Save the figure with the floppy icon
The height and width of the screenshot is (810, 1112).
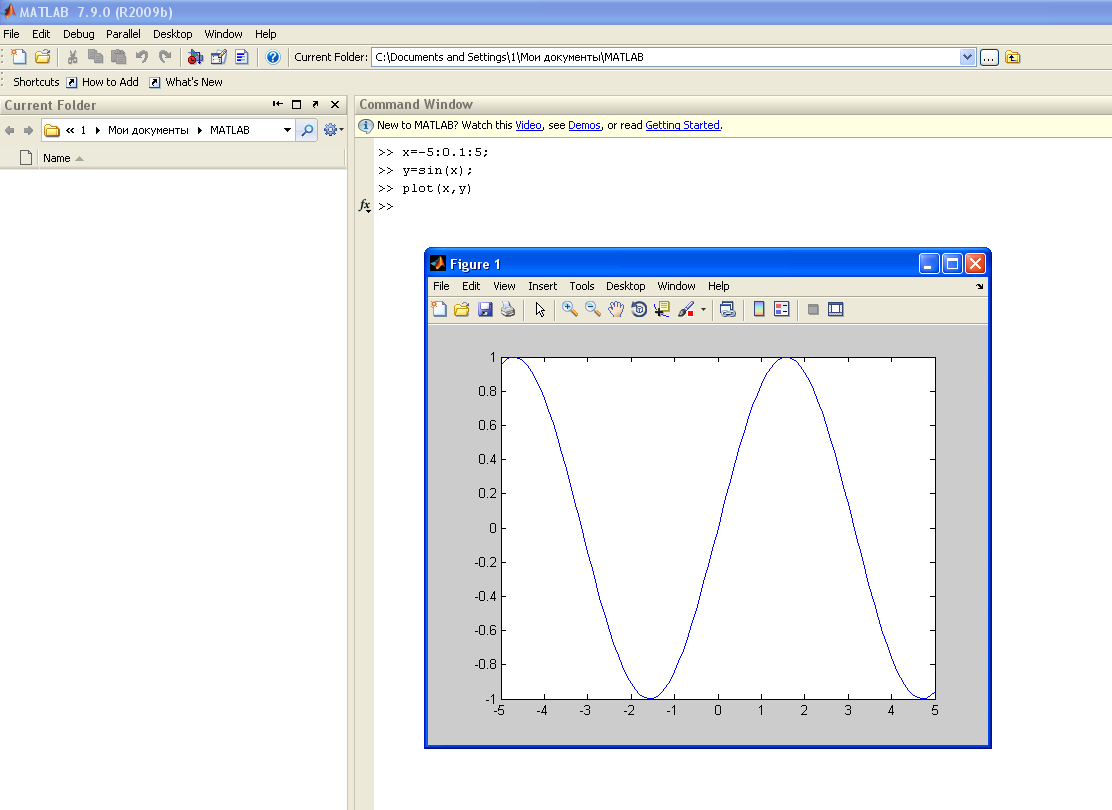485,309
